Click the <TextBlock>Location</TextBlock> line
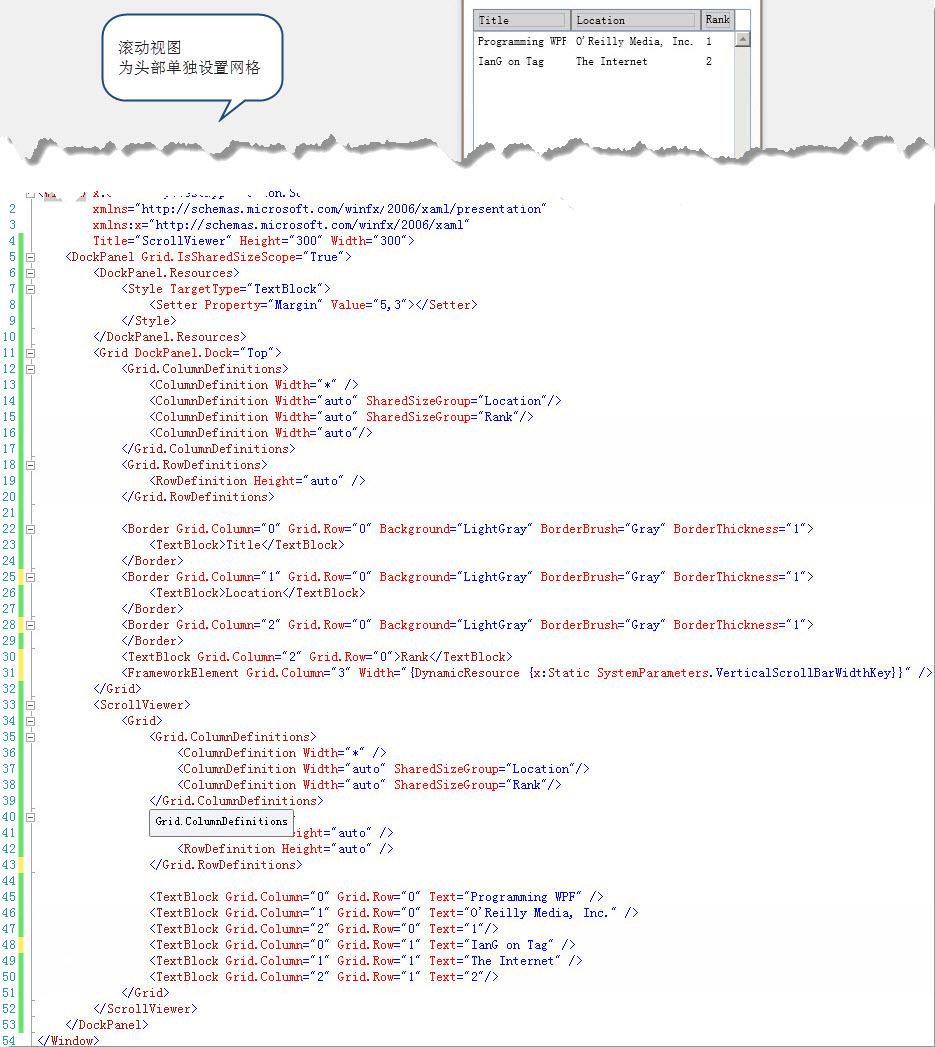935x1047 pixels. (x=257, y=594)
